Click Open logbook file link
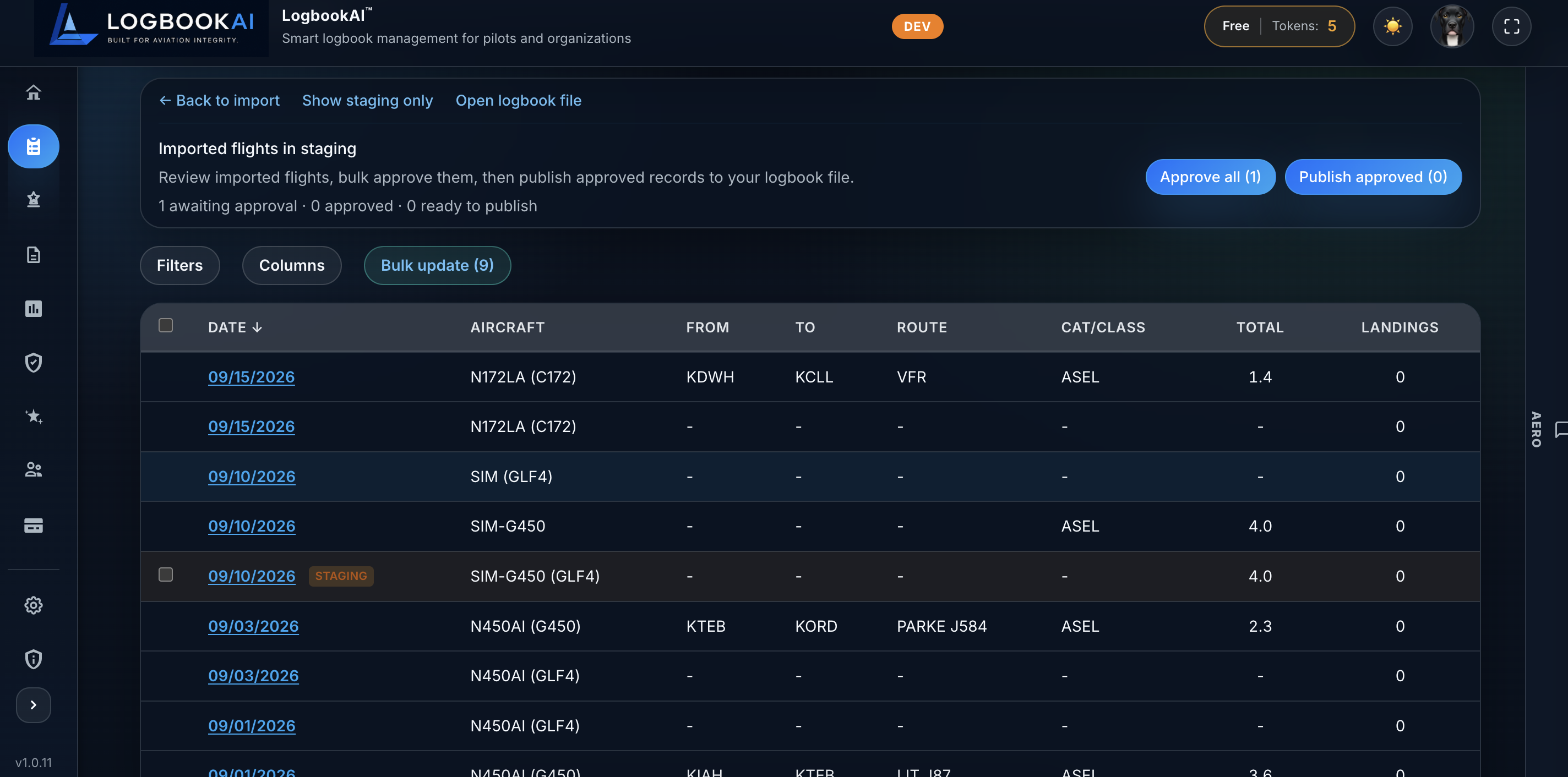 pyautogui.click(x=518, y=100)
